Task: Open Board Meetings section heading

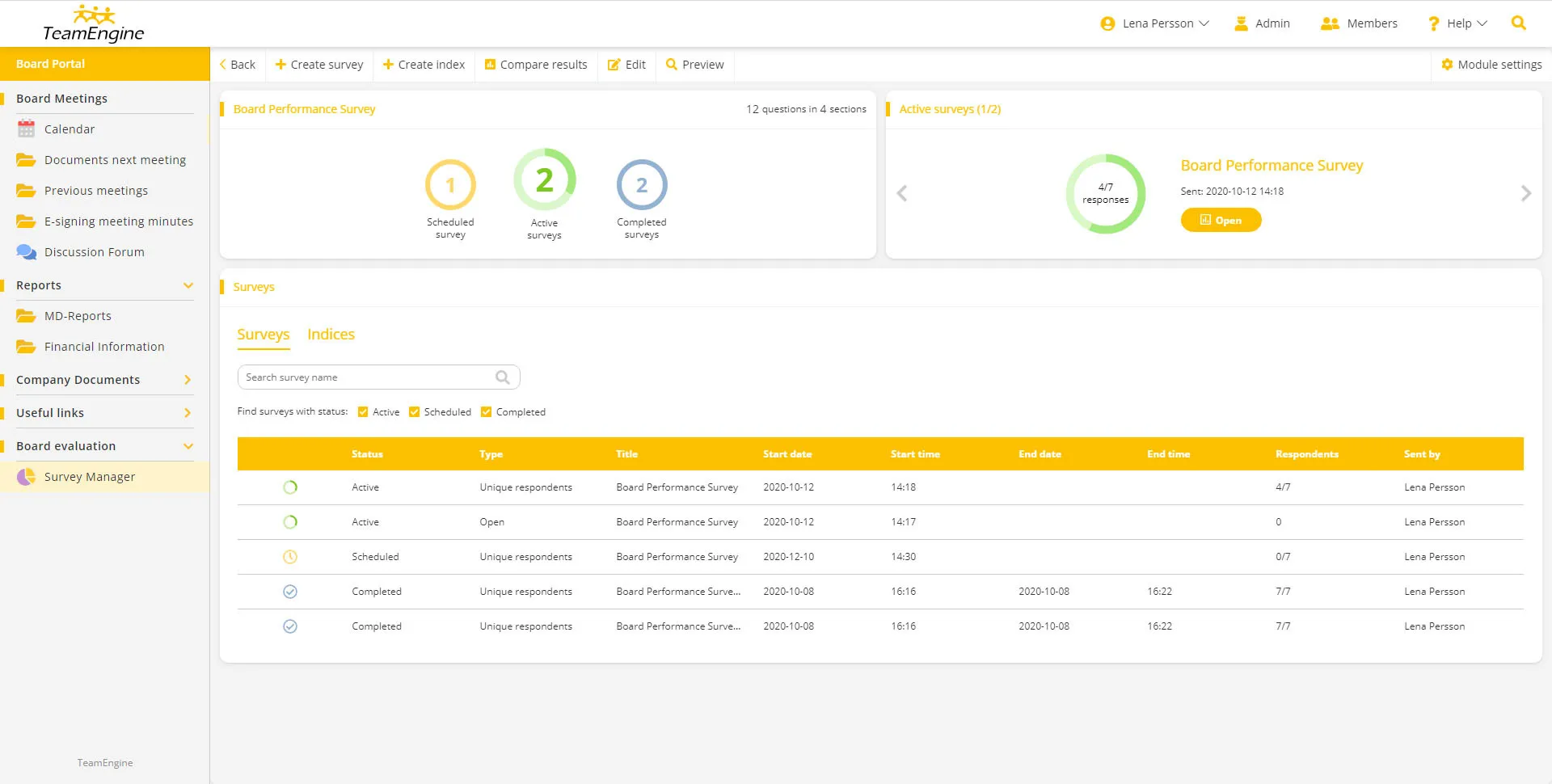Action: coord(62,99)
